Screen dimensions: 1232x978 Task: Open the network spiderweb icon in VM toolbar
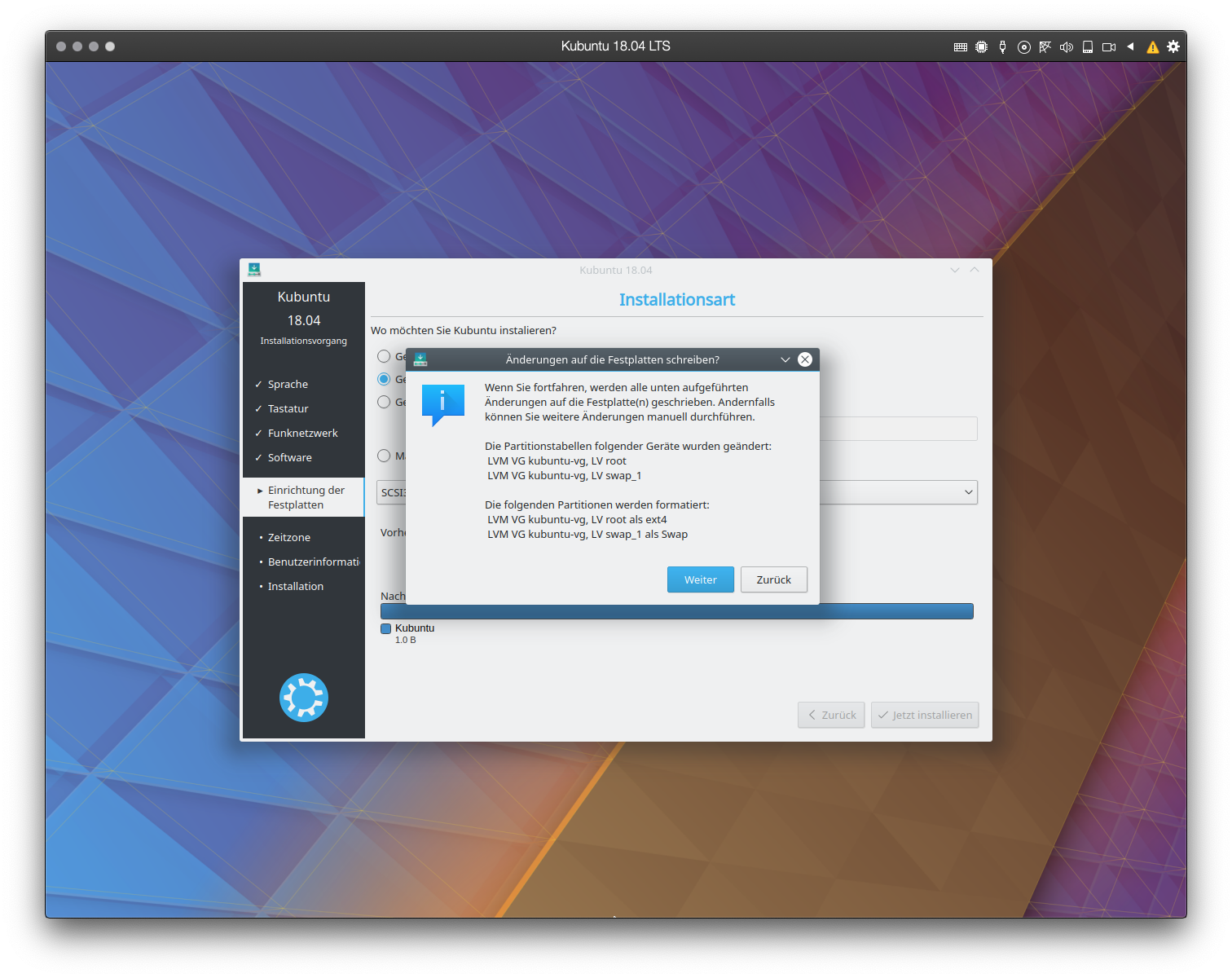pos(1045,47)
